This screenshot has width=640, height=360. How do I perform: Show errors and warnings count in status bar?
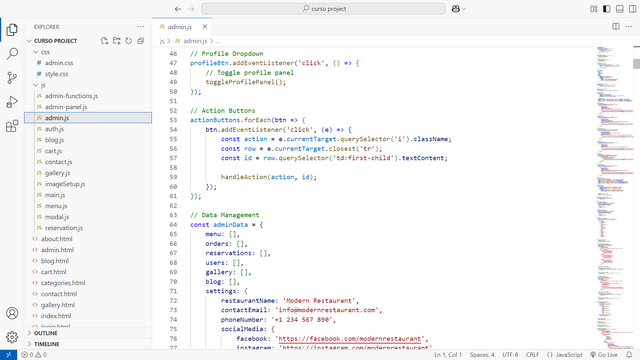[x=34, y=355]
